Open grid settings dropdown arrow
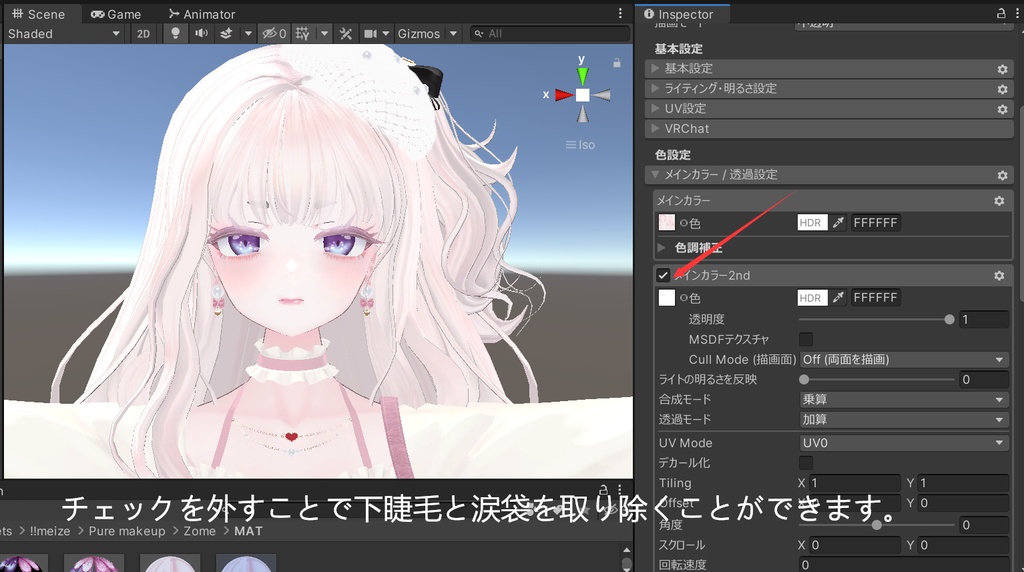Image resolution: width=1024 pixels, height=572 pixels. (x=325, y=33)
